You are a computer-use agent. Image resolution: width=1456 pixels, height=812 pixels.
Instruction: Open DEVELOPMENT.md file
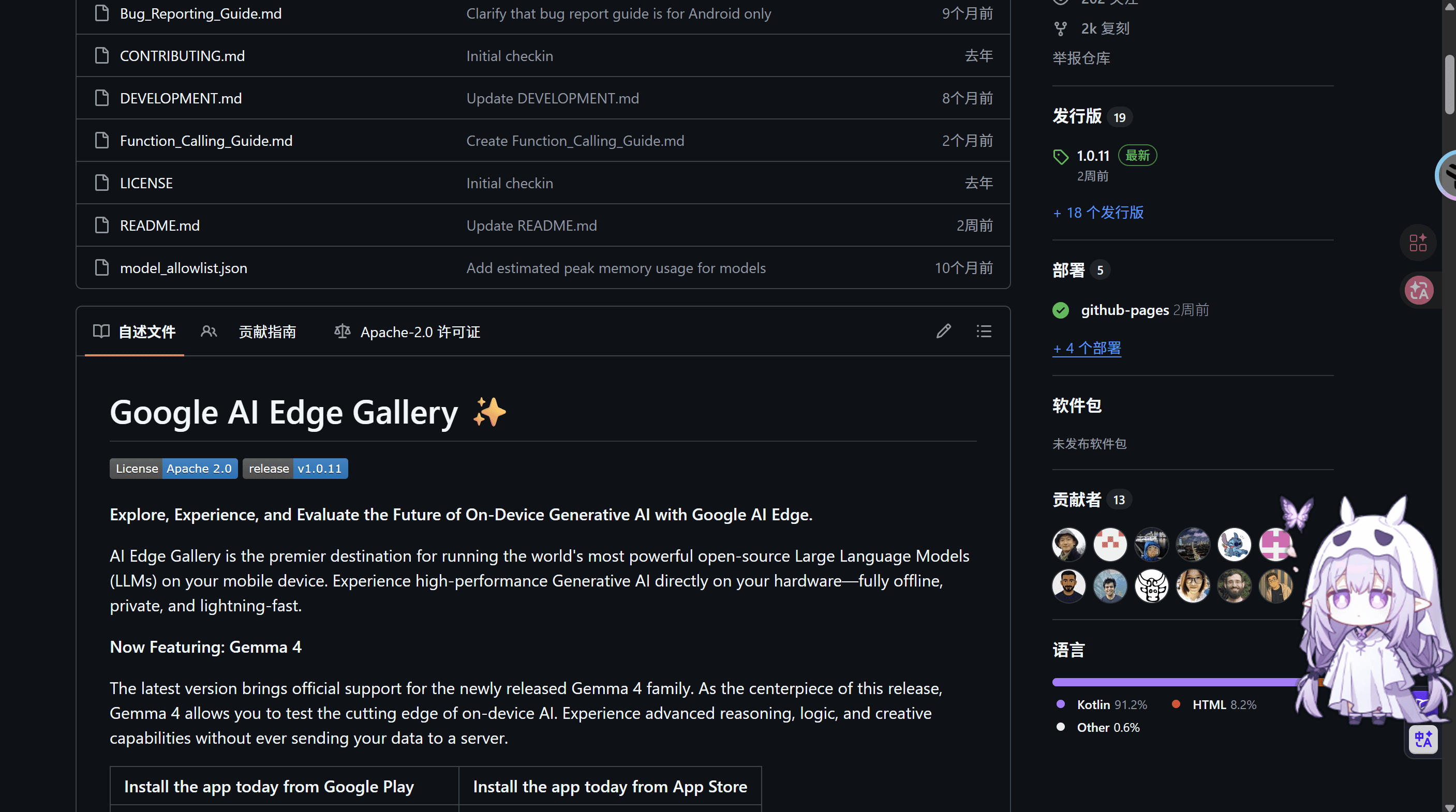181,98
